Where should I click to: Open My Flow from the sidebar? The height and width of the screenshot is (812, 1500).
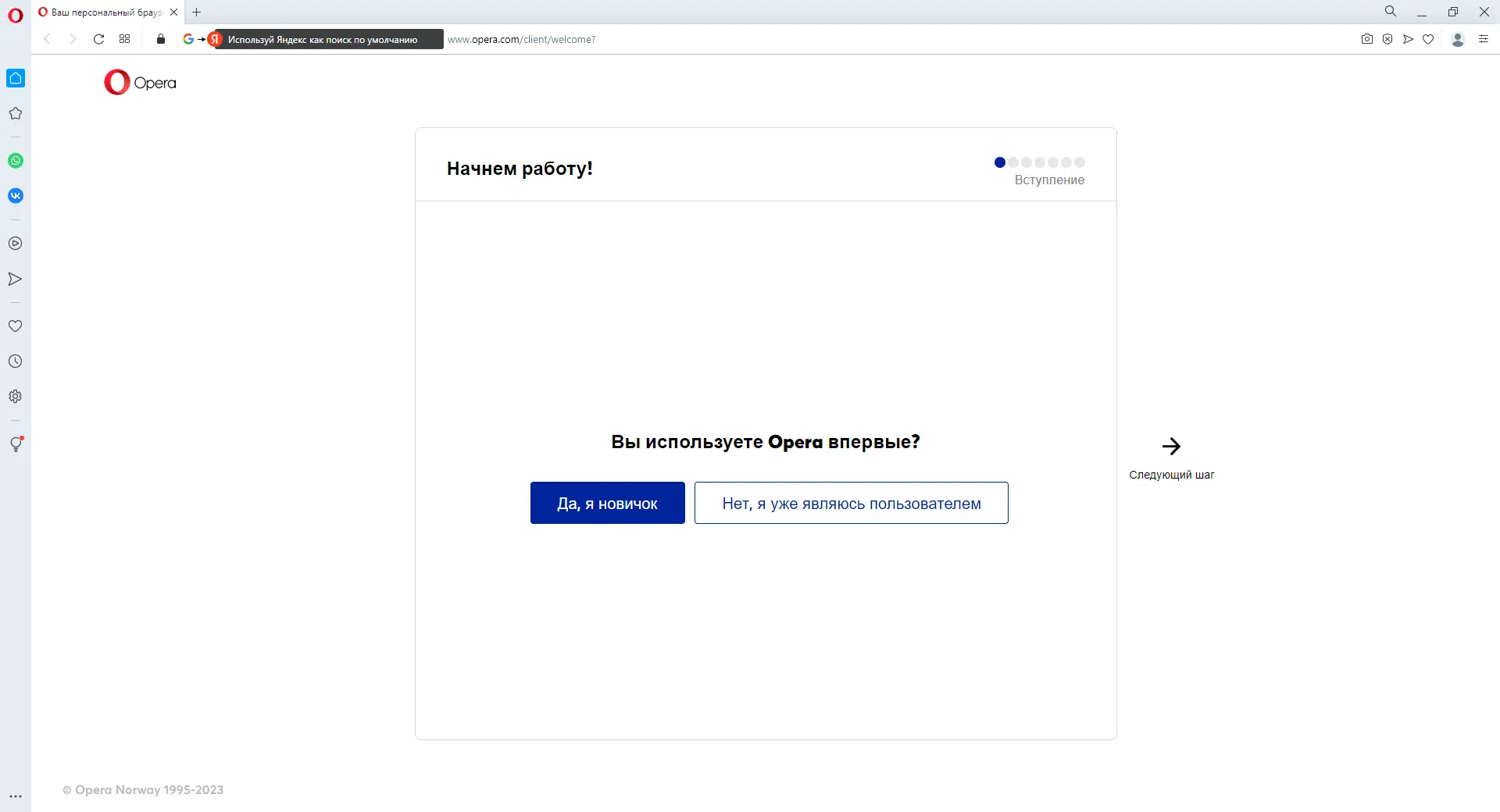16,279
